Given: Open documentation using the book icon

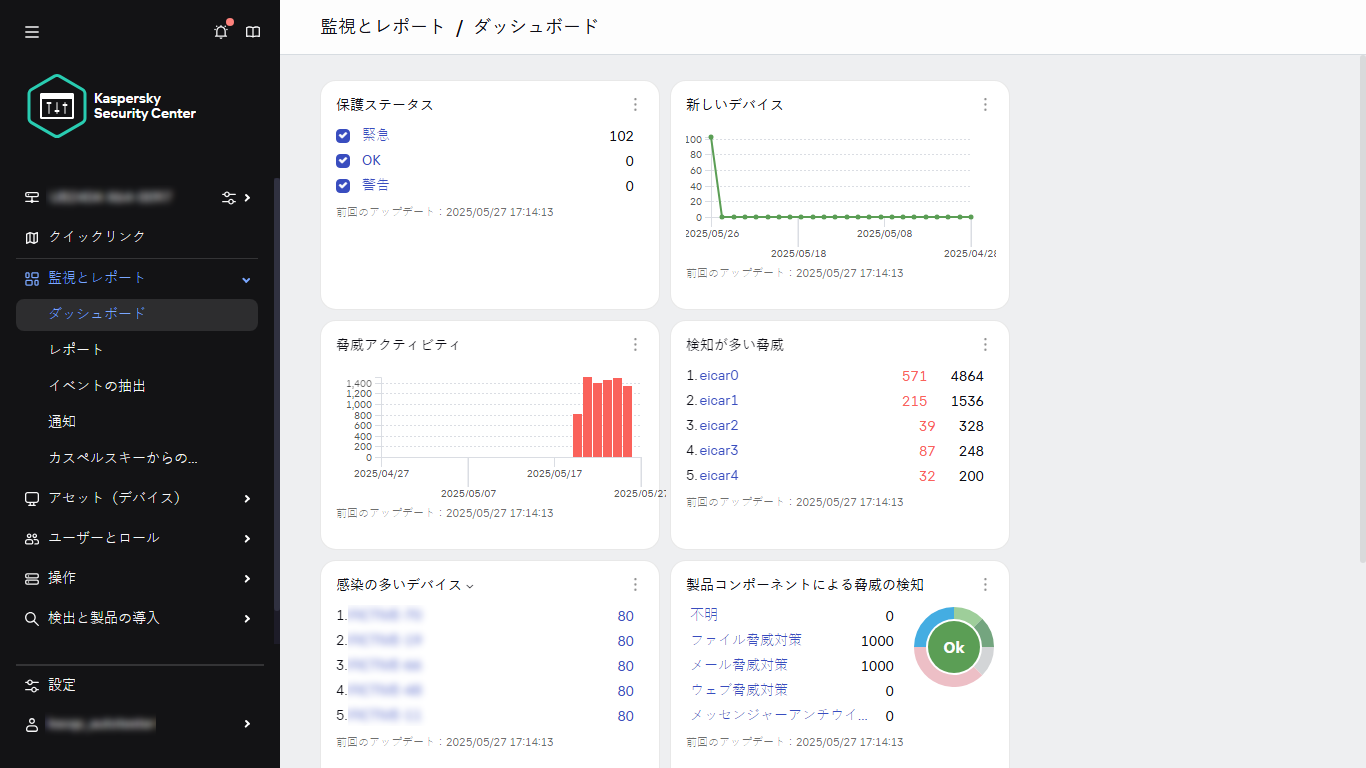Looking at the screenshot, I should tap(253, 31).
